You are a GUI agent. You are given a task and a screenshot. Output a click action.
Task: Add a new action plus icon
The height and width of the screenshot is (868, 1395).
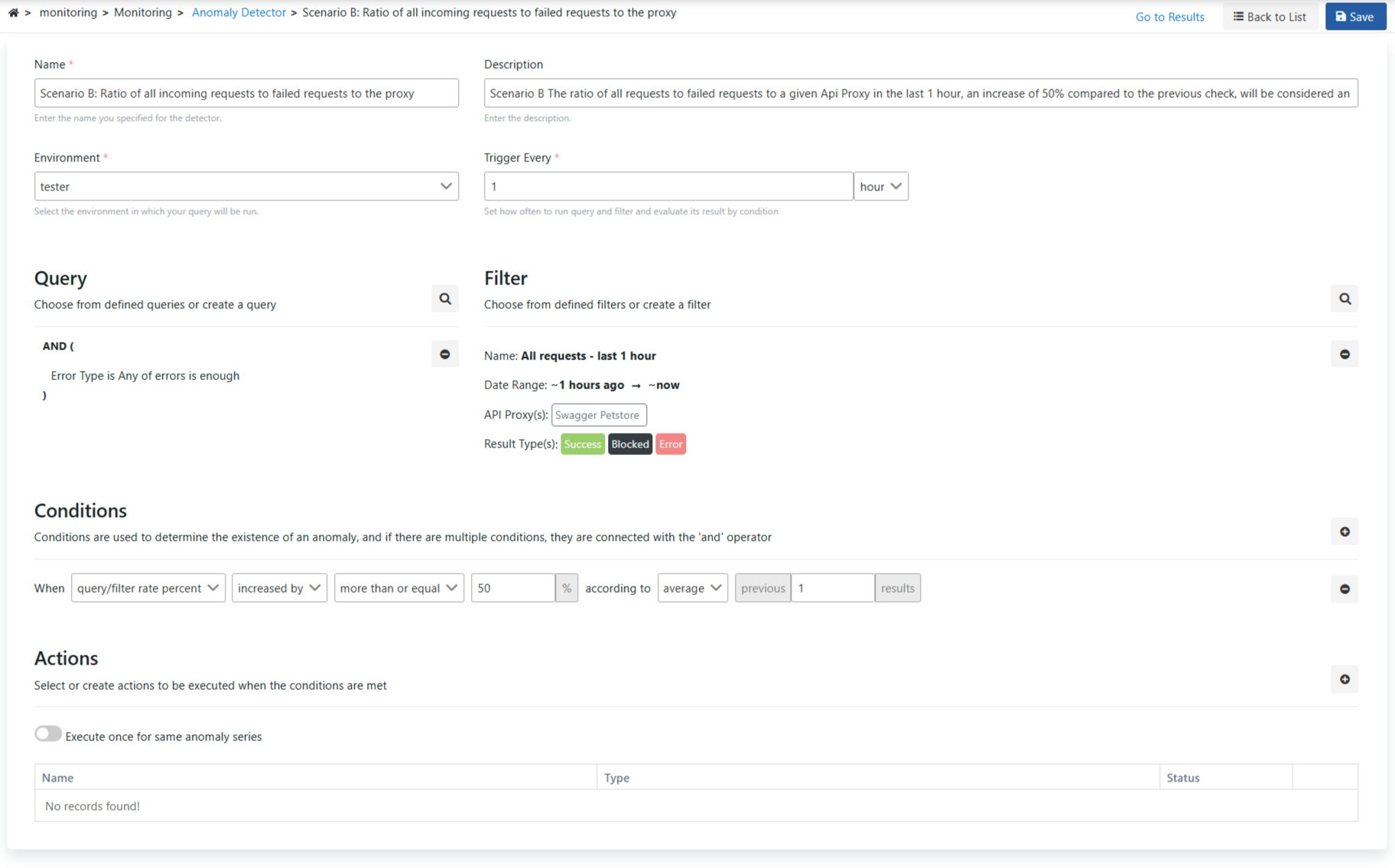(1345, 679)
